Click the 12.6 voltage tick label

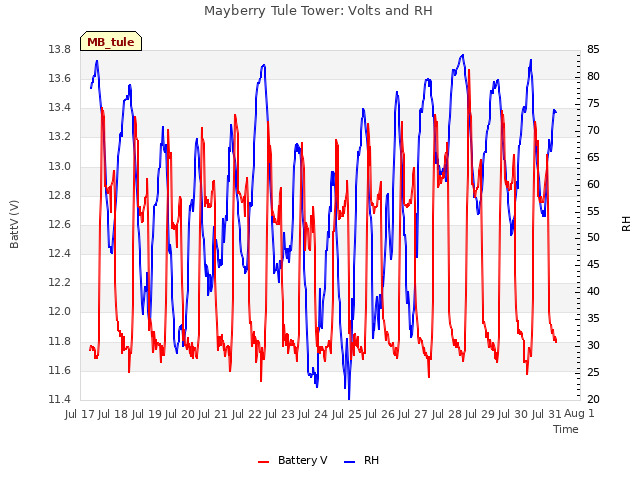point(60,225)
